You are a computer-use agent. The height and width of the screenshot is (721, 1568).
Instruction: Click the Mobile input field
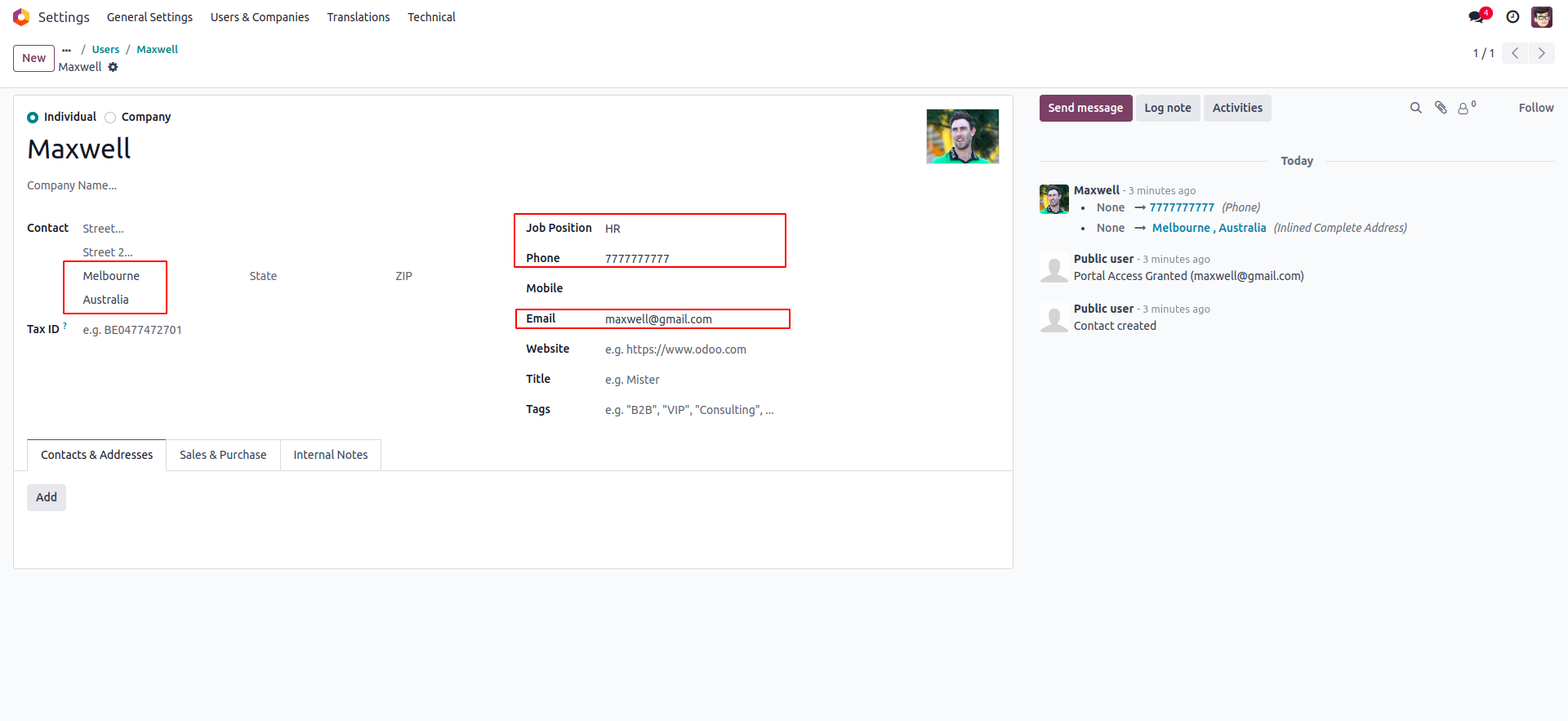pyautogui.click(x=694, y=288)
